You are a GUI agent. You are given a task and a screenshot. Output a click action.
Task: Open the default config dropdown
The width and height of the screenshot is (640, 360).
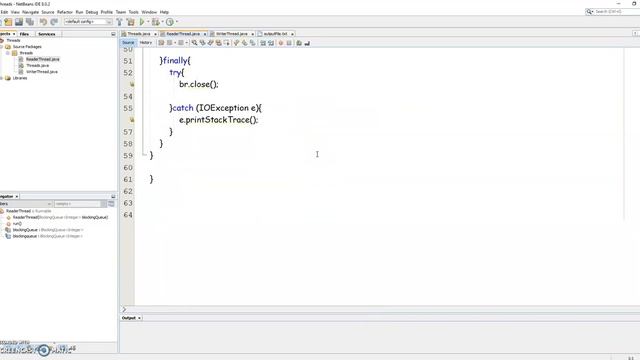88,22
